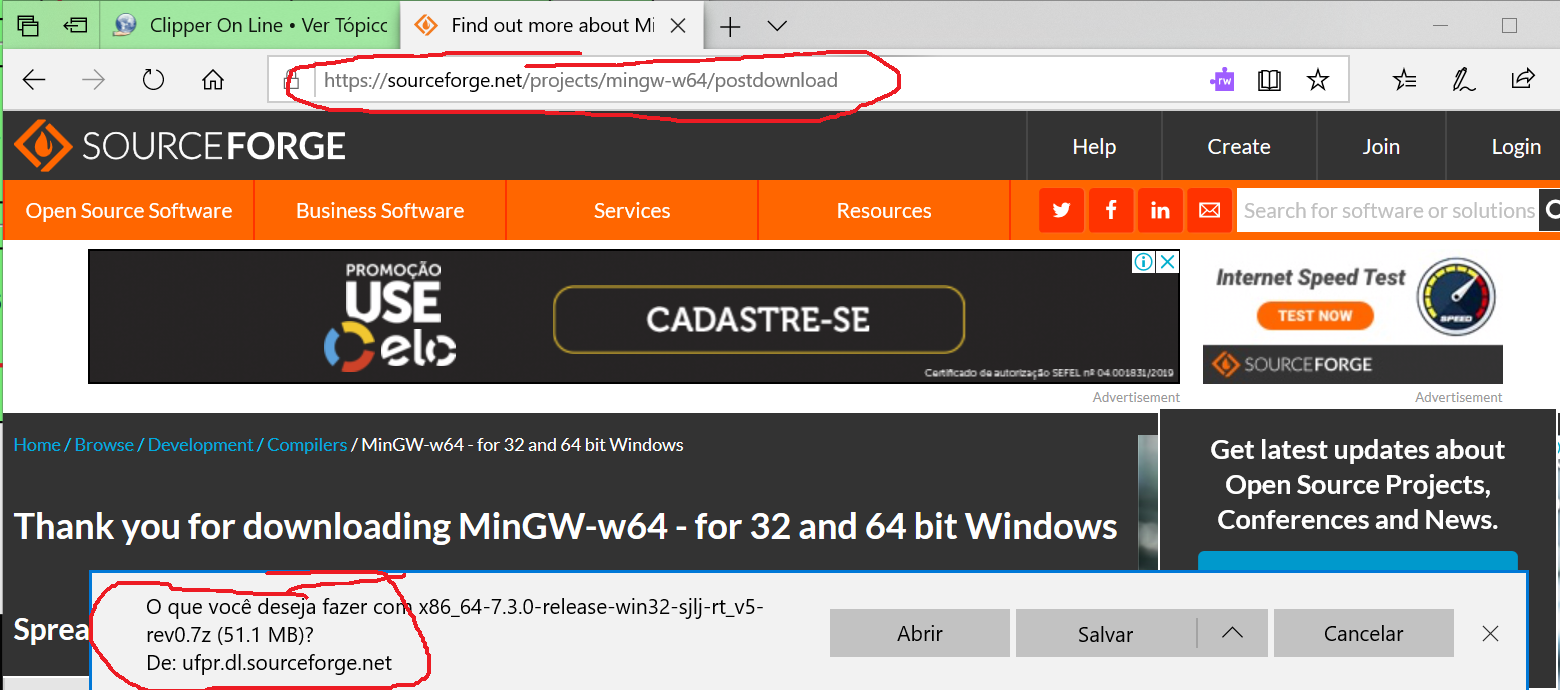Share this page icon
This screenshot has height=690, width=1560.
[x=1523, y=79]
